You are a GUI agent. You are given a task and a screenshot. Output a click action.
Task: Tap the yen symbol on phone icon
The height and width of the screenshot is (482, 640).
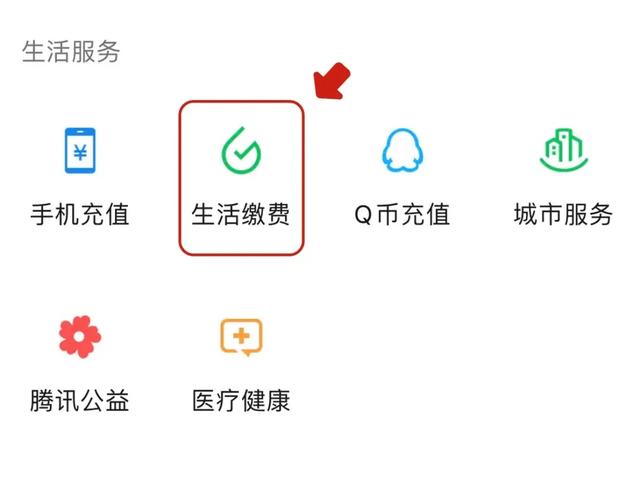(x=80, y=153)
